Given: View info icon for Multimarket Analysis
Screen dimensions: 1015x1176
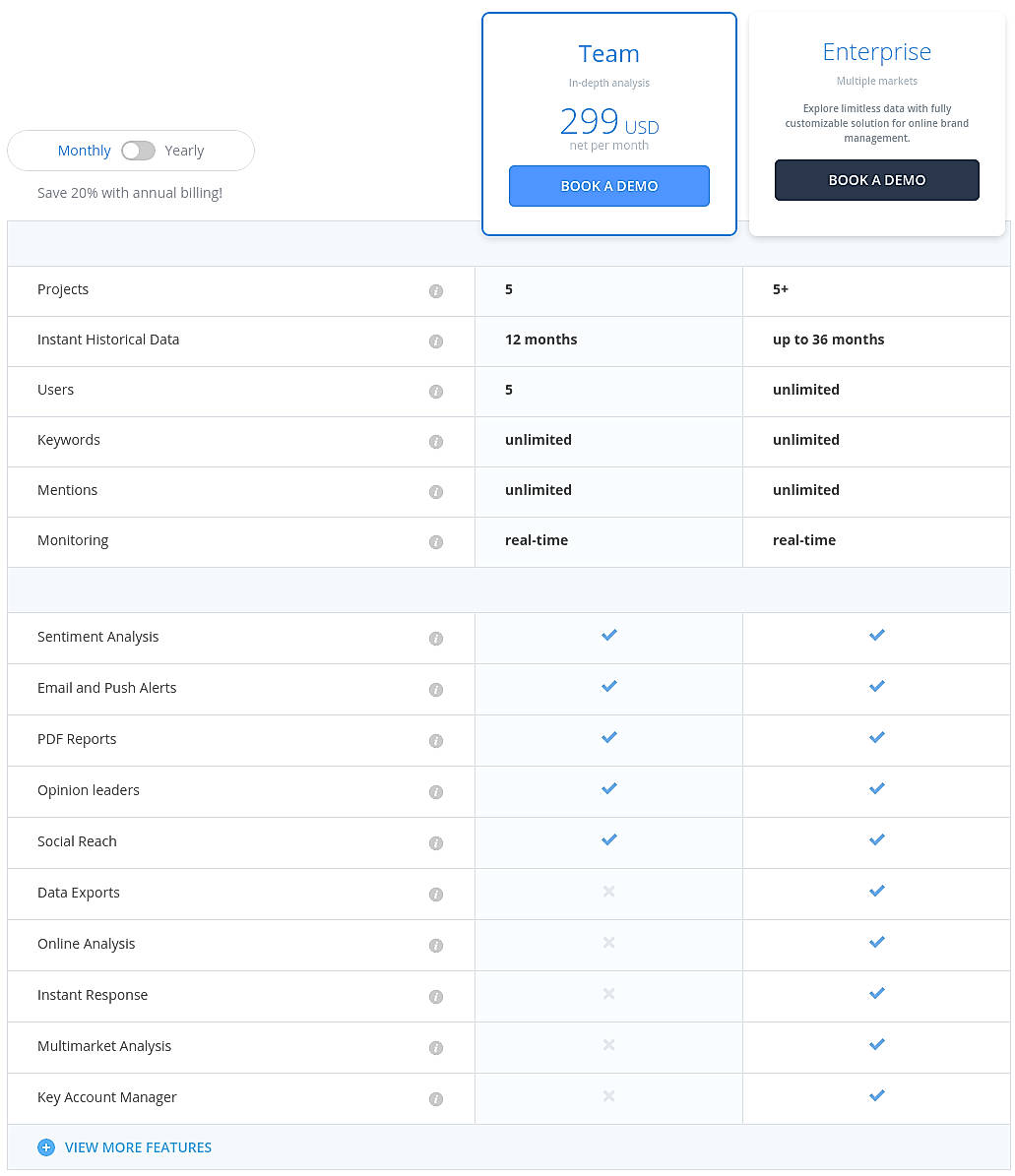Looking at the screenshot, I should pyautogui.click(x=436, y=1048).
